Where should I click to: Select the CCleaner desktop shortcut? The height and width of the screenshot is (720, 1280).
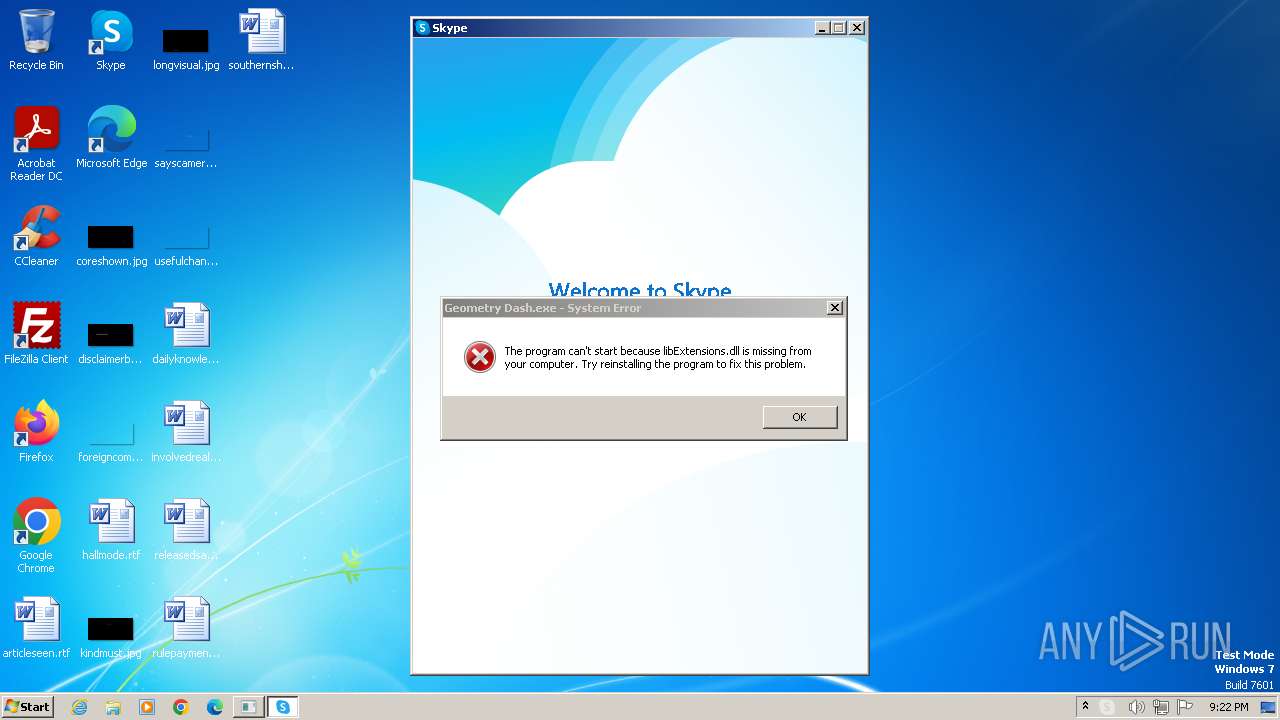(36, 236)
